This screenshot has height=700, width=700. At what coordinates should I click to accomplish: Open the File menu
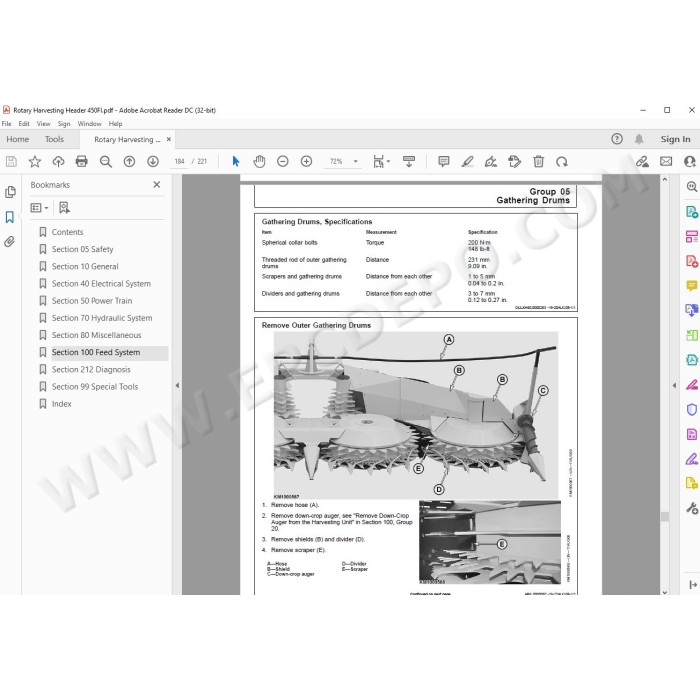point(6,124)
